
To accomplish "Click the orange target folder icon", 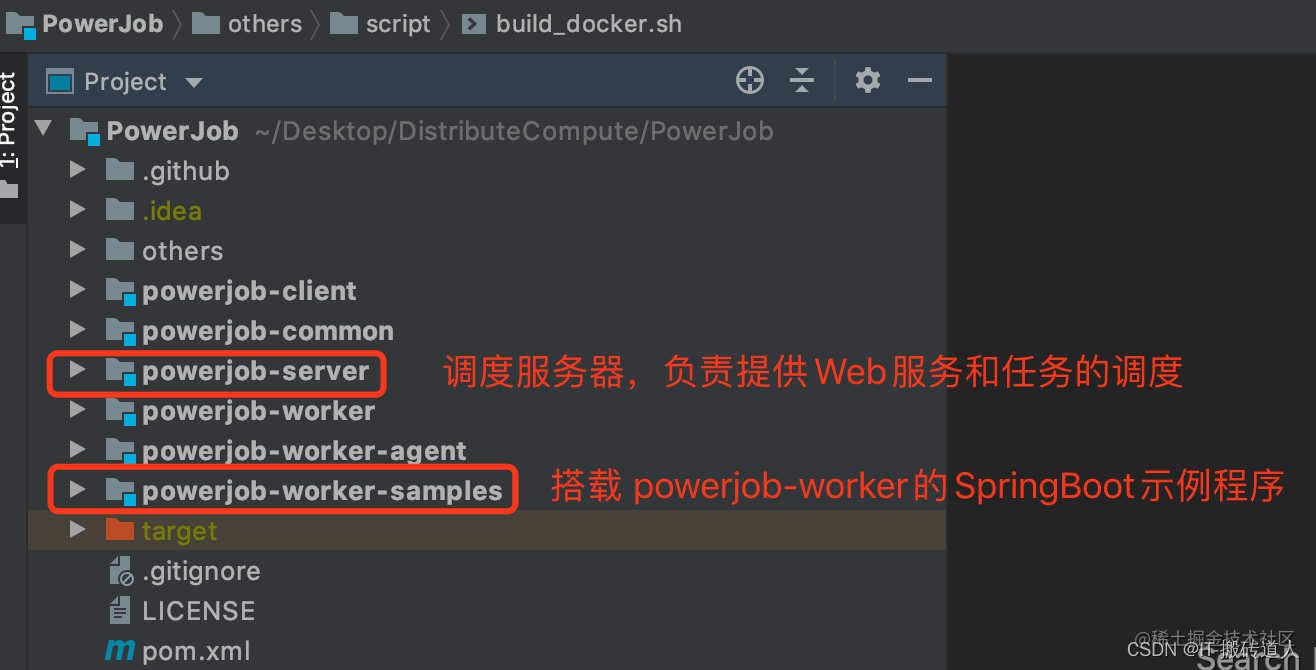I will click(119, 529).
